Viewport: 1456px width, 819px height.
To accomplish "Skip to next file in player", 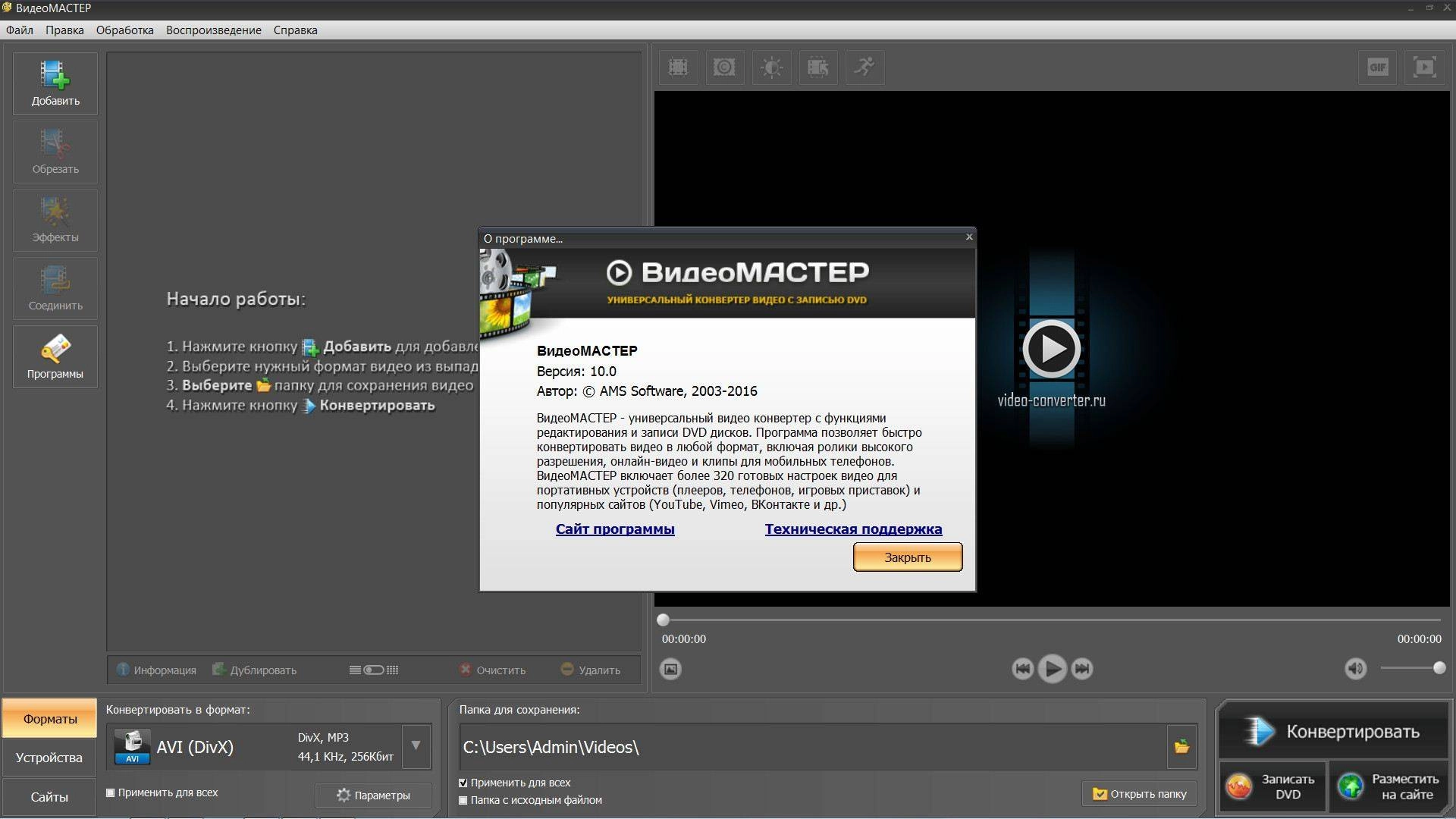I will (x=1082, y=669).
